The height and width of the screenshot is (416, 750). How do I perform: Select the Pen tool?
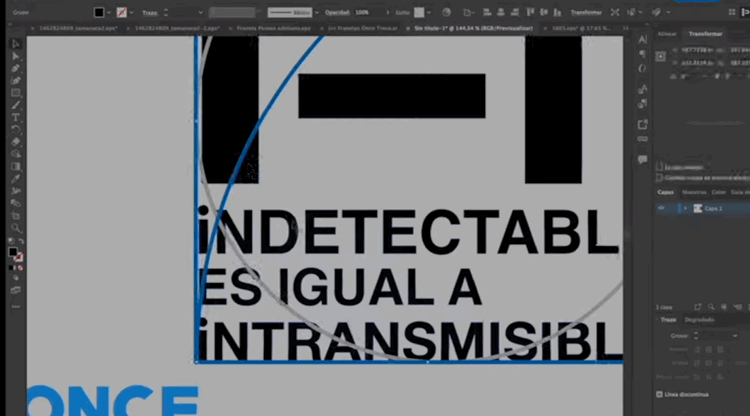(x=15, y=68)
